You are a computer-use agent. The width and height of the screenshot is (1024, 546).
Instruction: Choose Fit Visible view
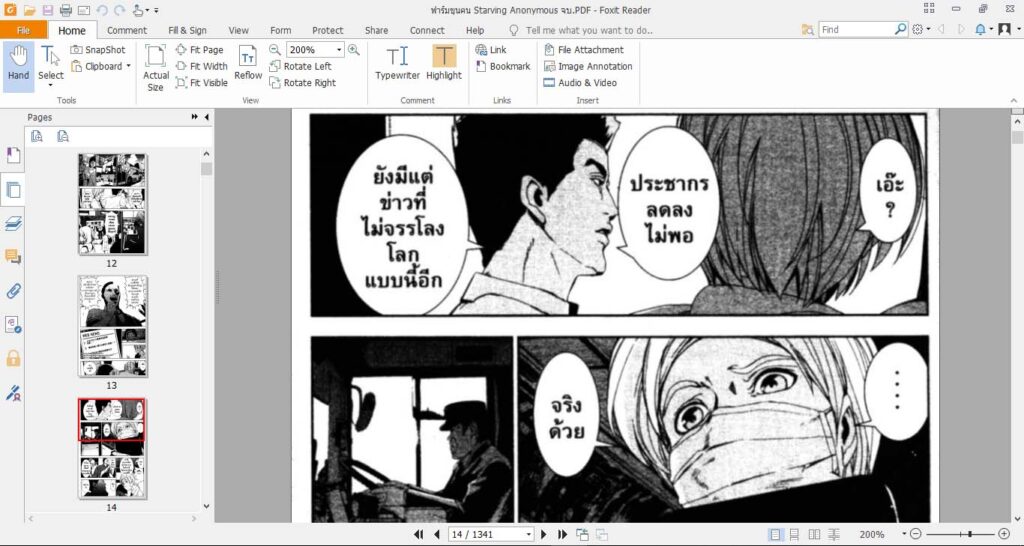point(202,82)
